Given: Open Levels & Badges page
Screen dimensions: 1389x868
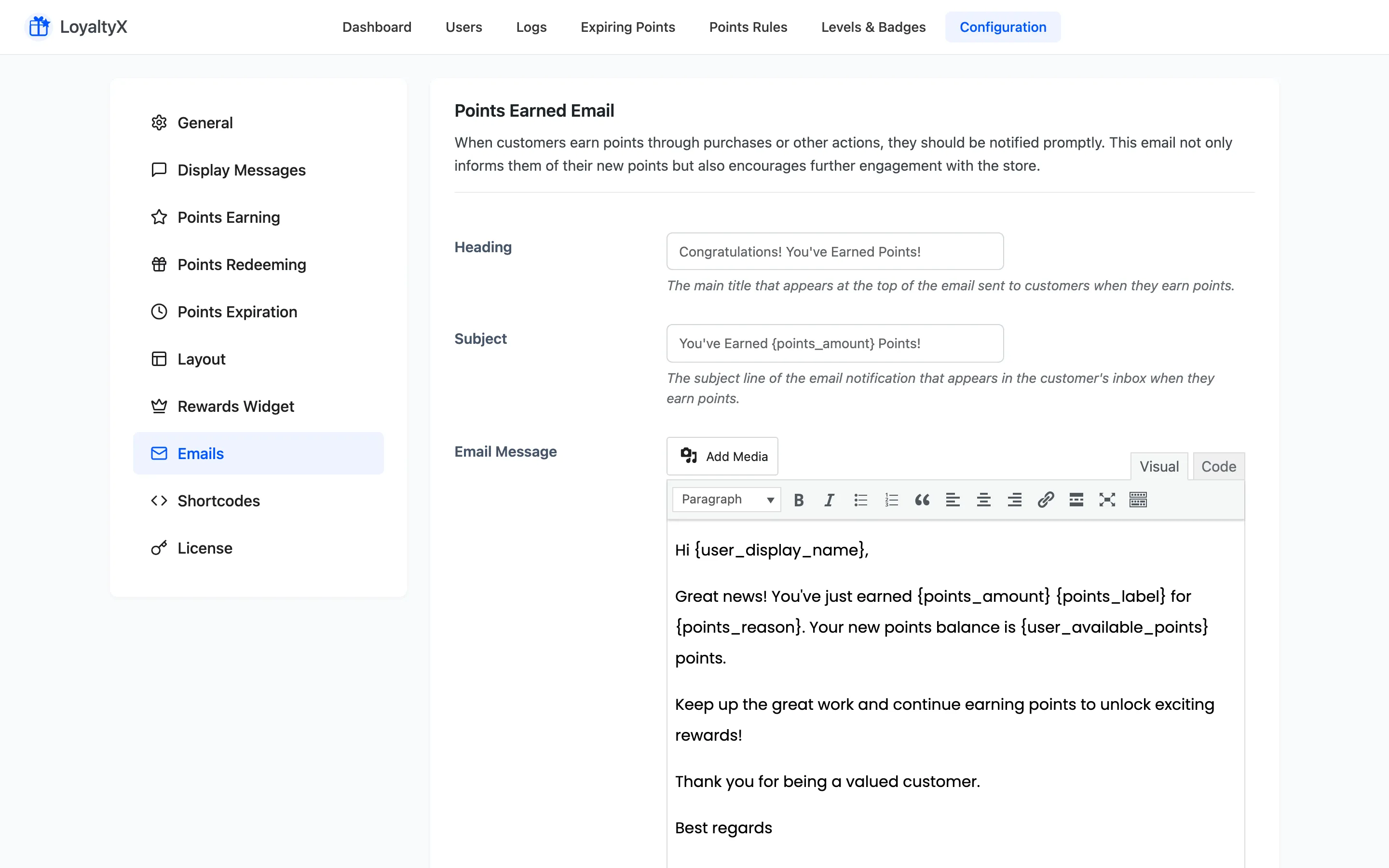Looking at the screenshot, I should point(873,27).
